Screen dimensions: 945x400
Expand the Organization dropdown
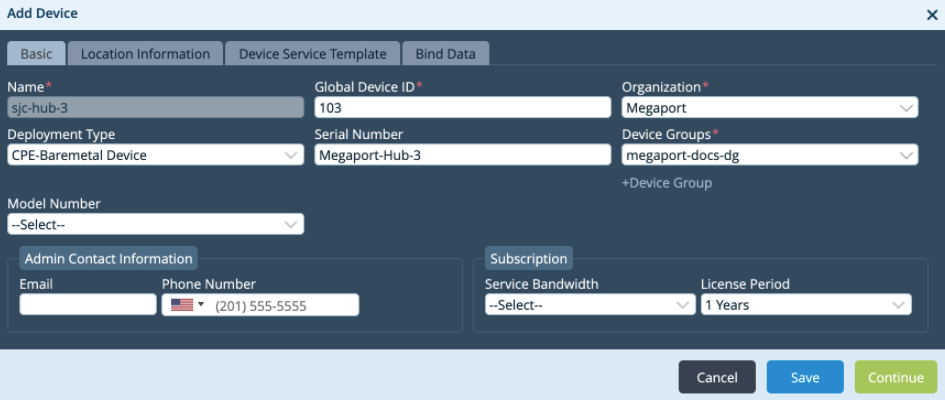pyautogui.click(x=769, y=108)
